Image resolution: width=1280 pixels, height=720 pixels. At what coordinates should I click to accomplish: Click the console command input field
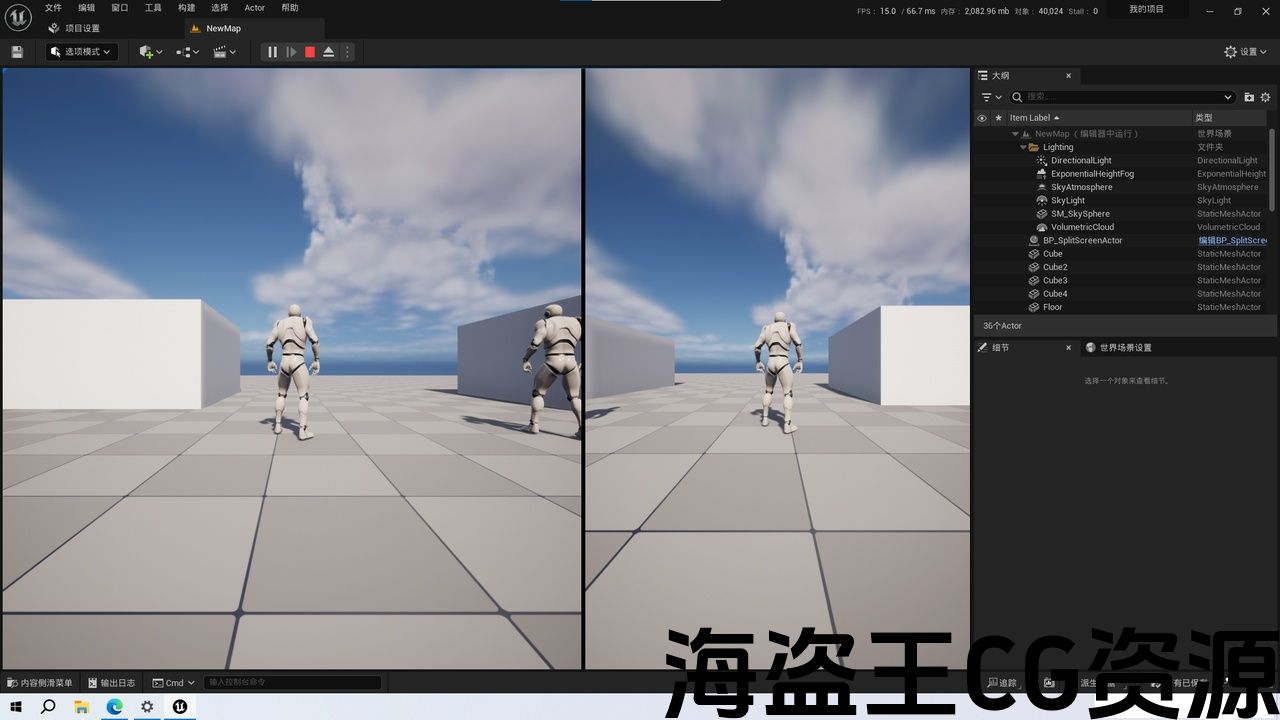[292, 683]
